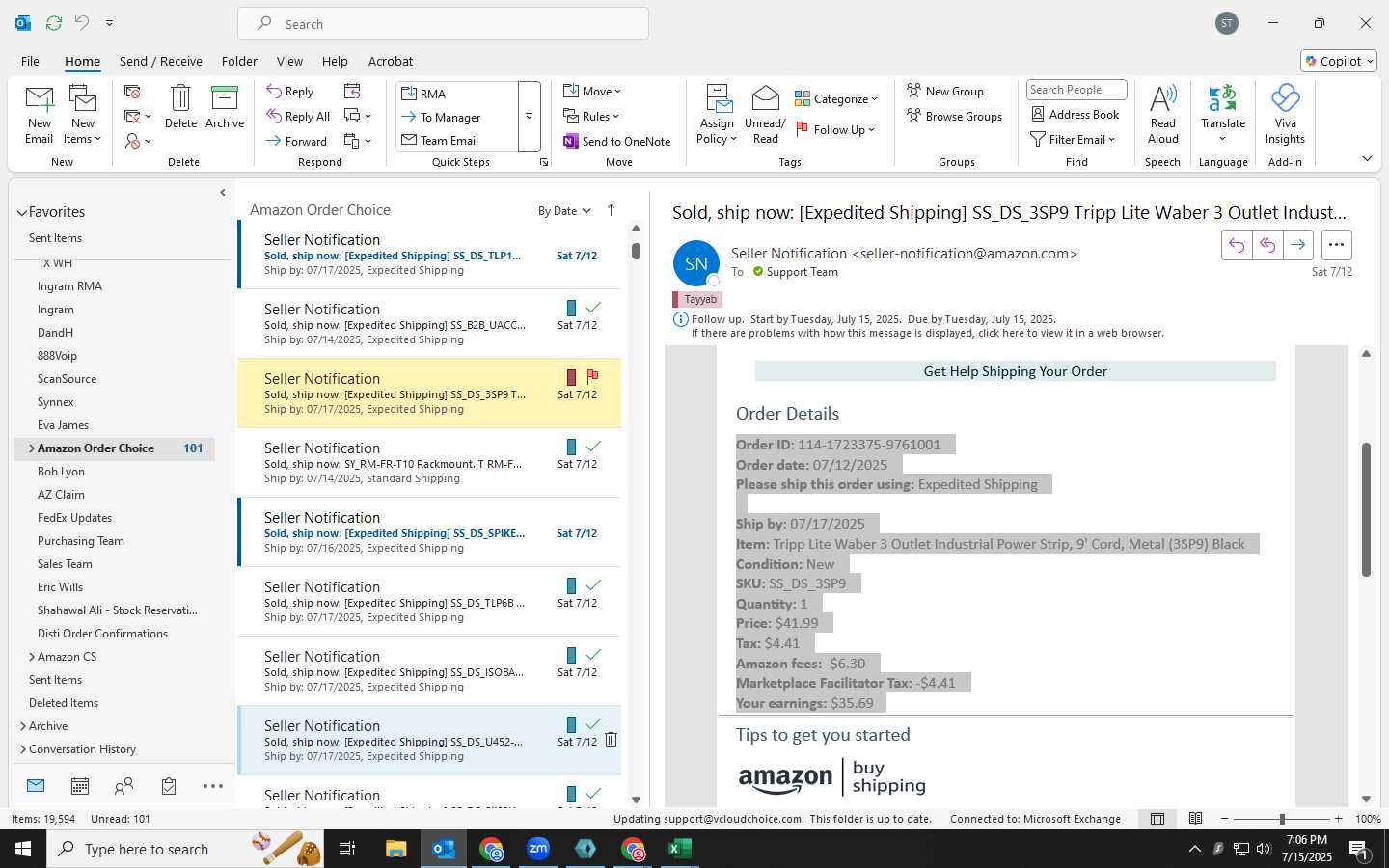
Task: Click teal category swatch on SS_DS_ISOBA message
Action: point(571,655)
